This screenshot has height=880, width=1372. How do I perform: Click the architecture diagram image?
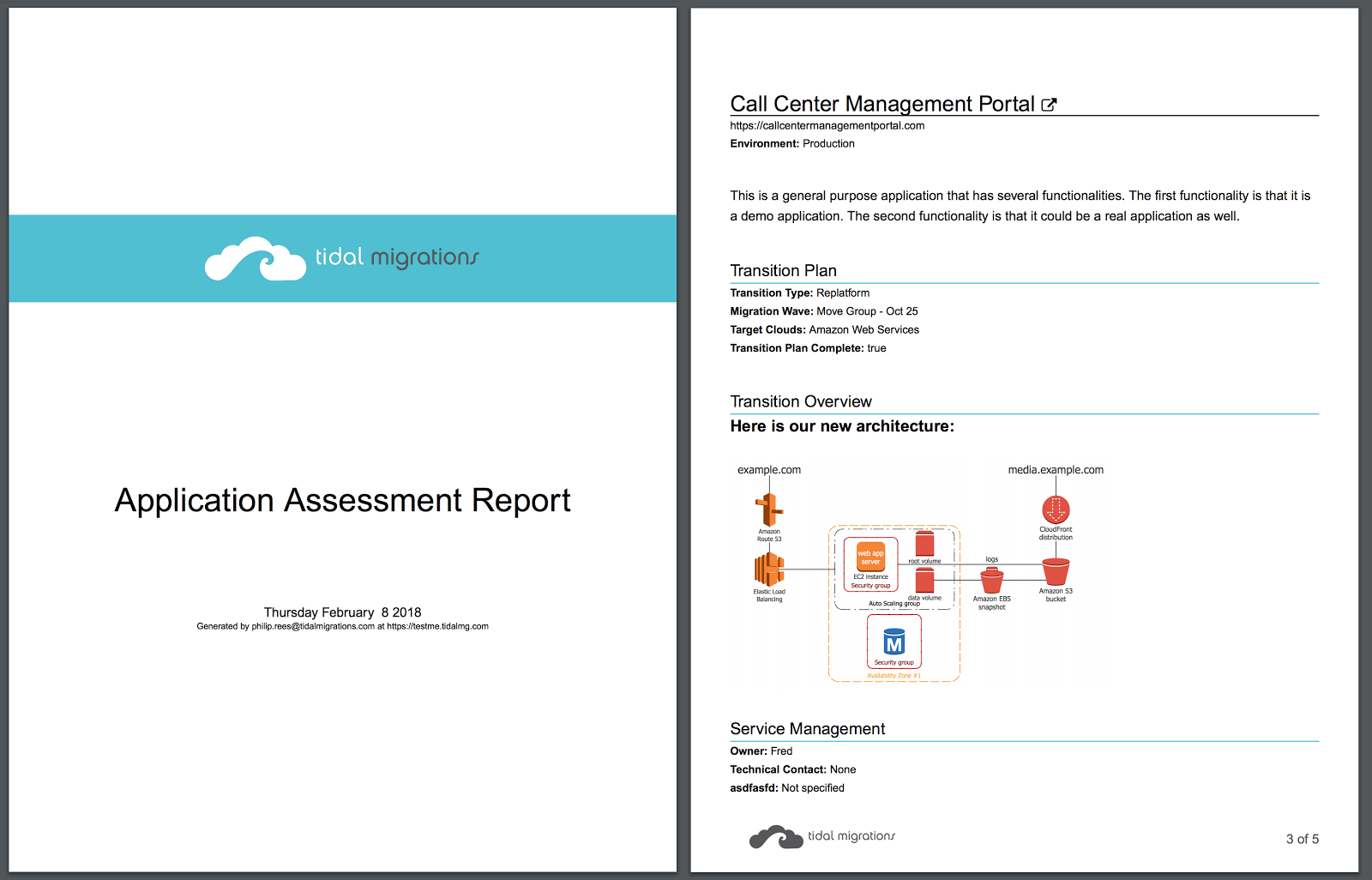[921, 572]
